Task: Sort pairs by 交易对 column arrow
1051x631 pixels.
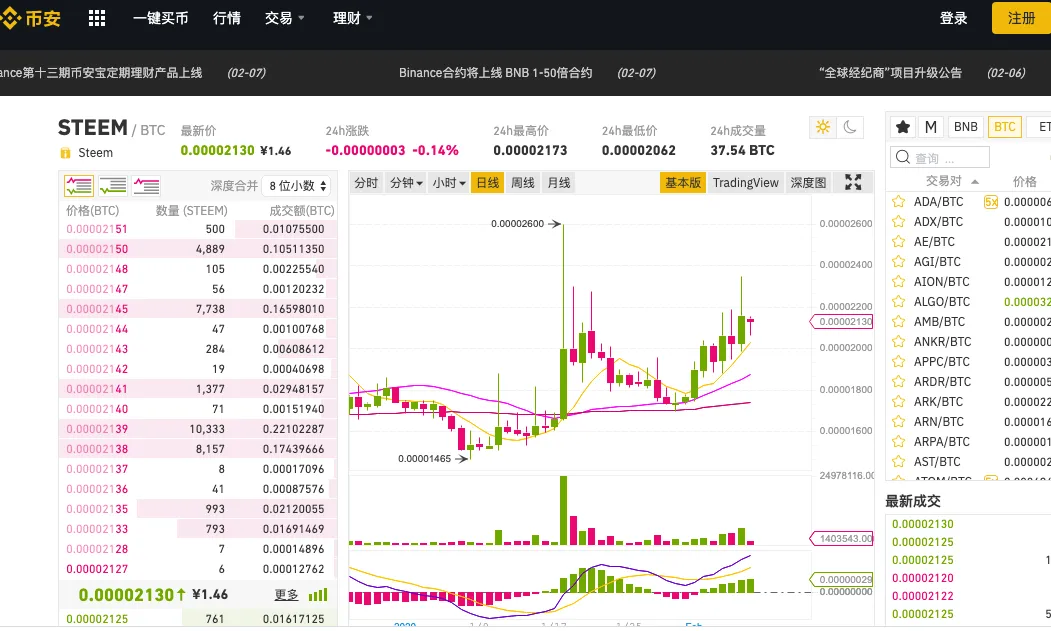Action: (975, 182)
